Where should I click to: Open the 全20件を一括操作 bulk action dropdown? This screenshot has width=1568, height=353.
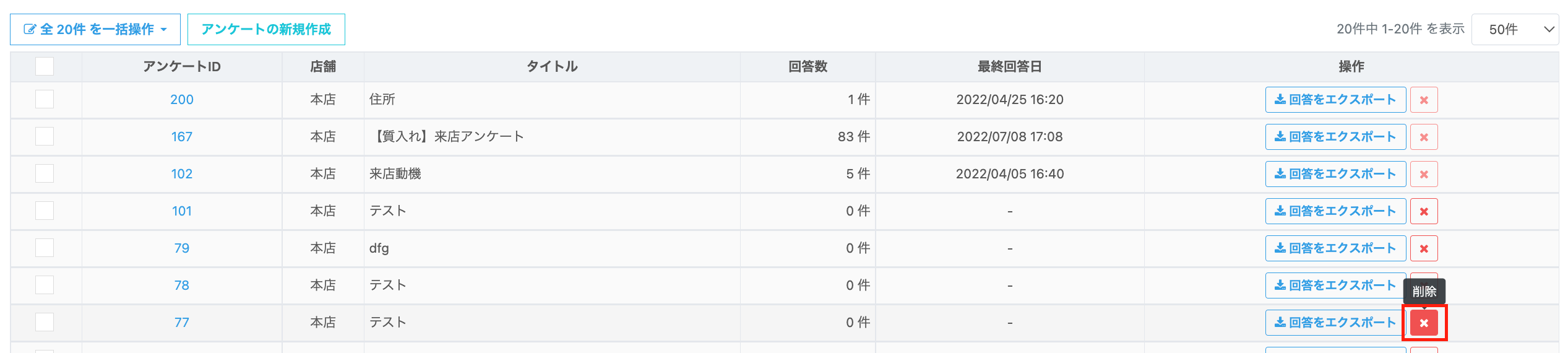[x=95, y=30]
